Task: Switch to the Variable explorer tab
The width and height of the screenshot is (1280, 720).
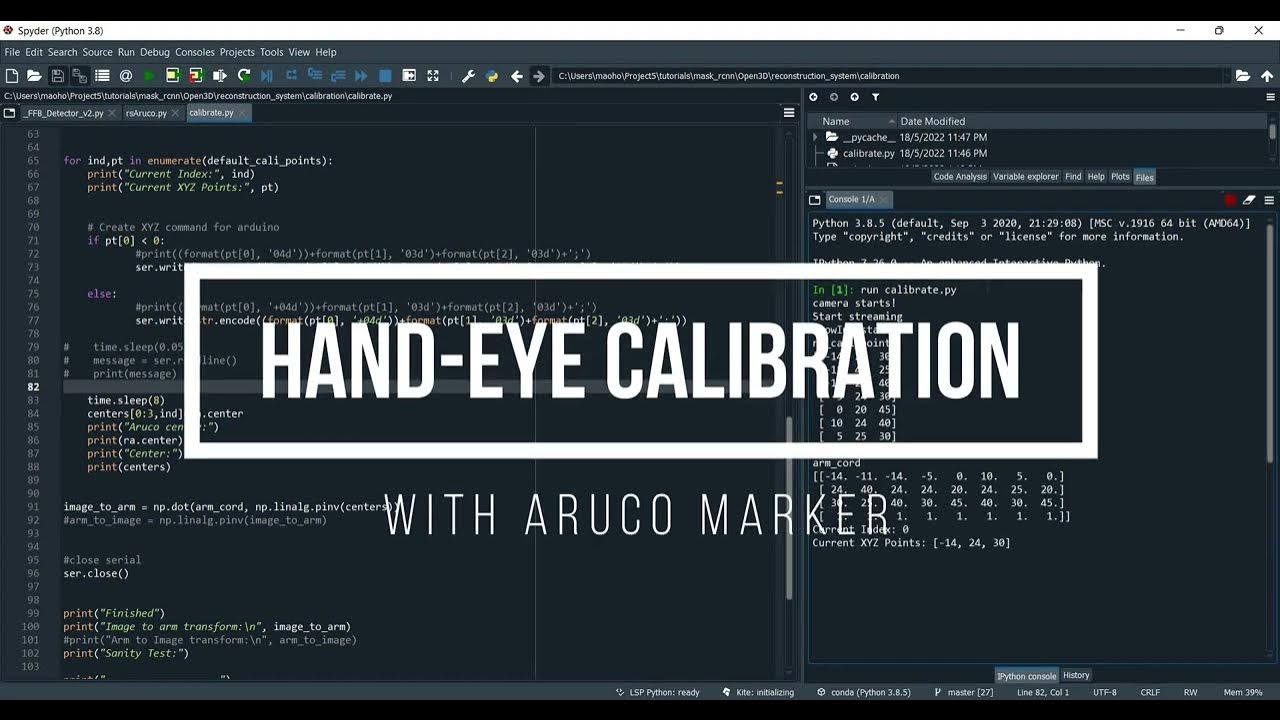Action: pos(1025,177)
